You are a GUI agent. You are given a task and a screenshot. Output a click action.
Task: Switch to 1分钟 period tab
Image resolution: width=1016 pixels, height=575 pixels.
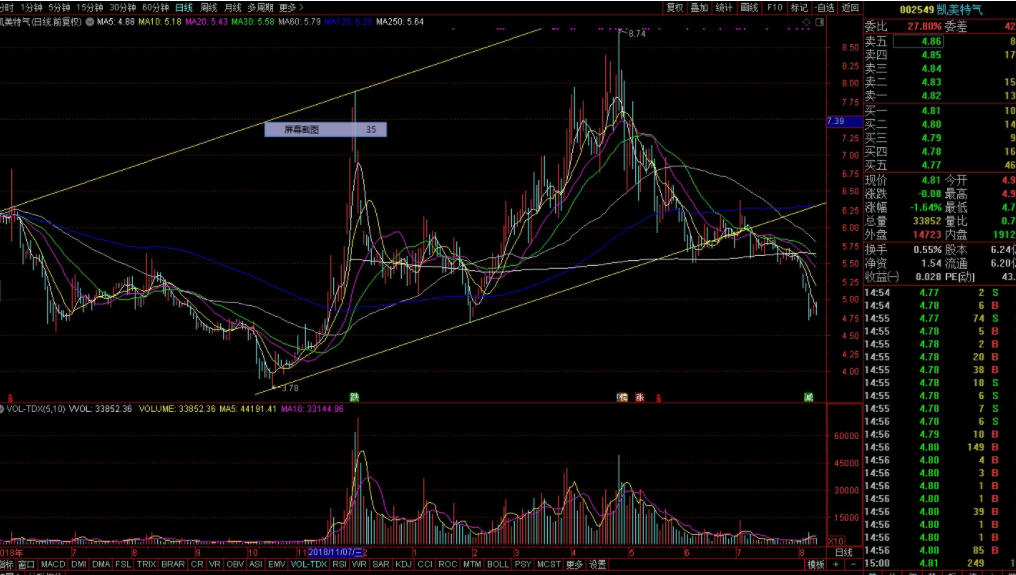point(31,8)
